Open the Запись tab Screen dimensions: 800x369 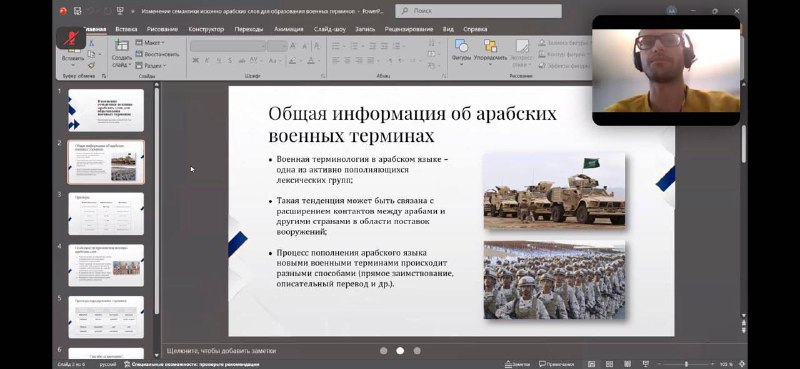pyautogui.click(x=365, y=29)
